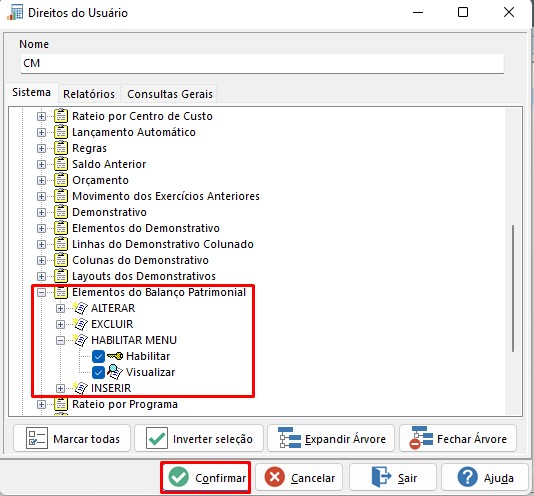534x496 pixels.
Task: Click the document icon beside HABILITAR MENU
Action: click(80, 340)
